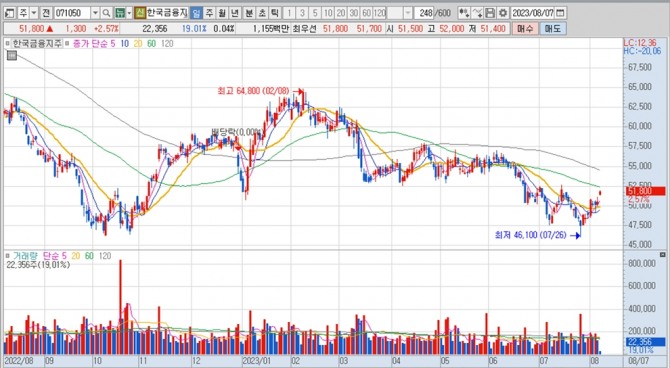Click the window layout icon at top-left
This screenshot has height=368, width=670.
click(9, 13)
